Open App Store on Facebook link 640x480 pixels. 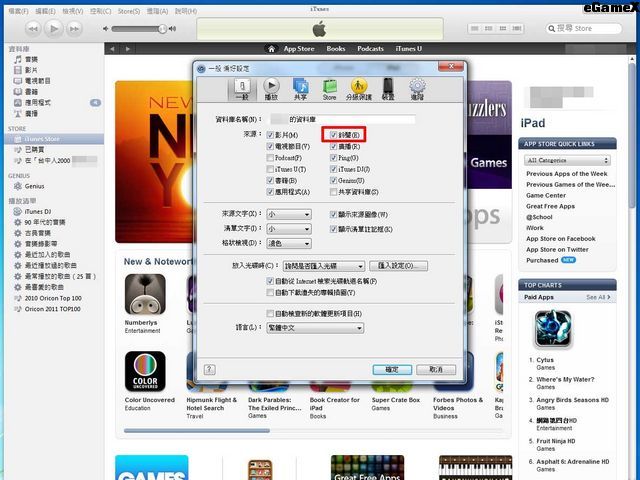coord(560,238)
